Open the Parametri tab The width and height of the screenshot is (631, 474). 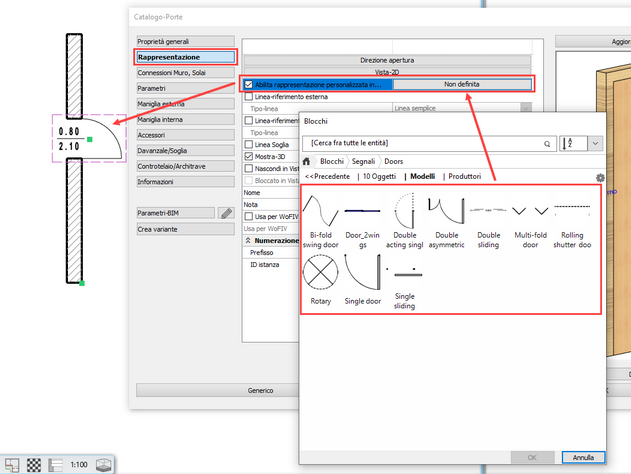coord(186,88)
